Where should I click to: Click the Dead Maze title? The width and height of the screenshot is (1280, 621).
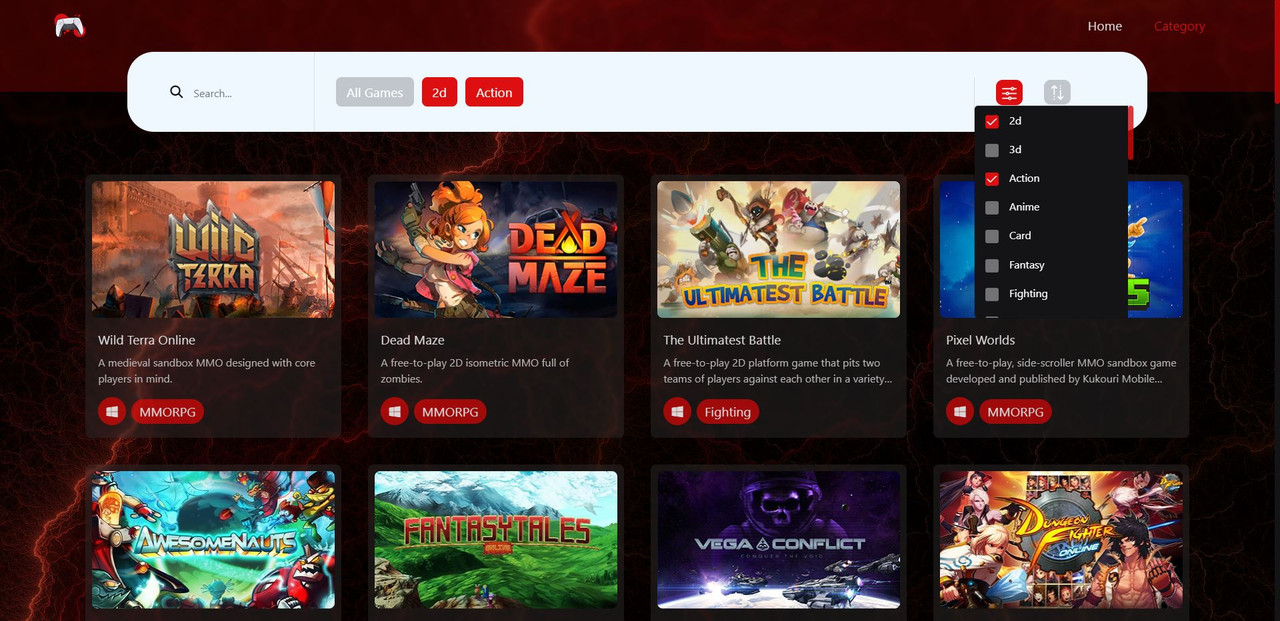click(413, 340)
